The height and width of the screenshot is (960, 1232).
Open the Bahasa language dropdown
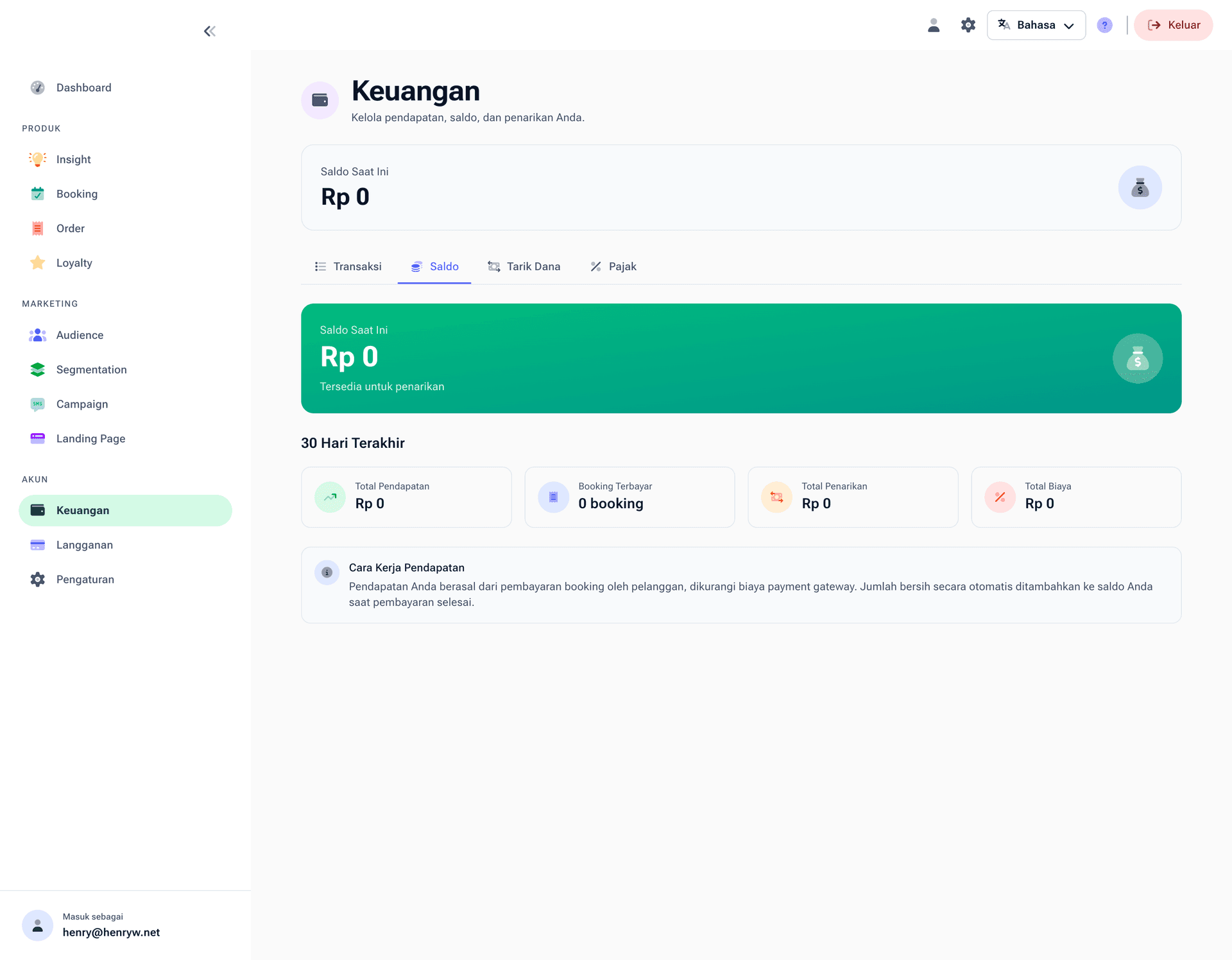coord(1036,25)
